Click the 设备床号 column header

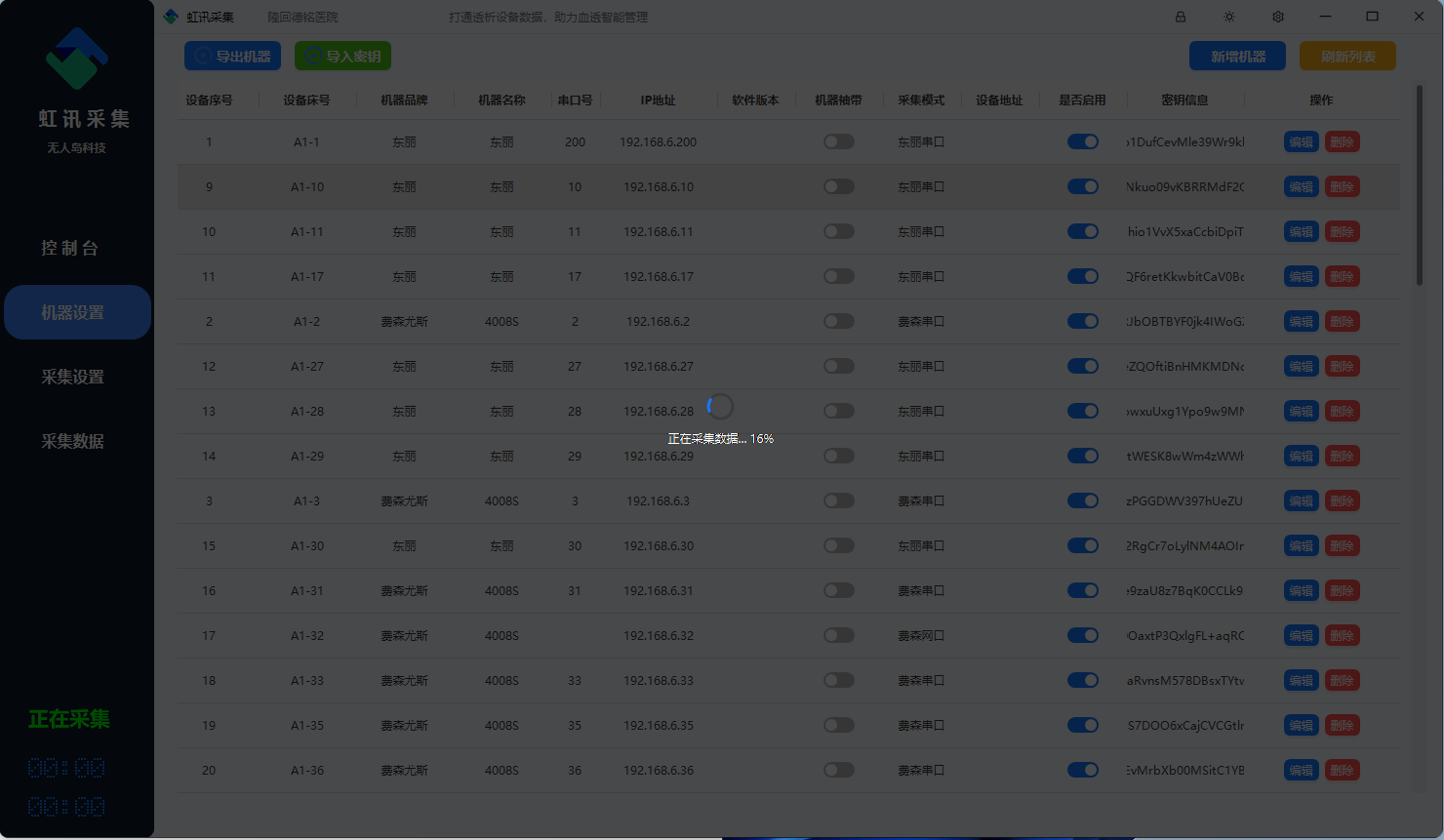click(306, 100)
